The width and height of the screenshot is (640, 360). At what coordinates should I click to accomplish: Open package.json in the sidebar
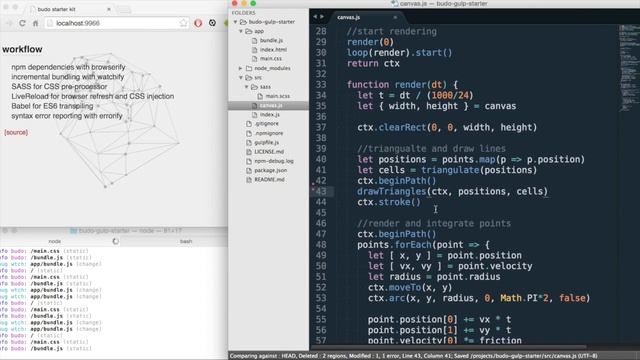click(x=271, y=170)
